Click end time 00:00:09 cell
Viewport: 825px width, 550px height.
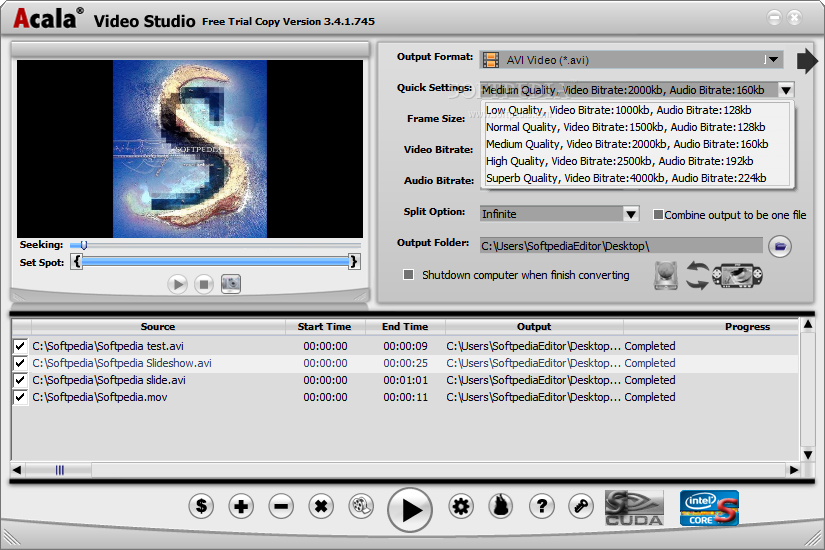point(405,346)
